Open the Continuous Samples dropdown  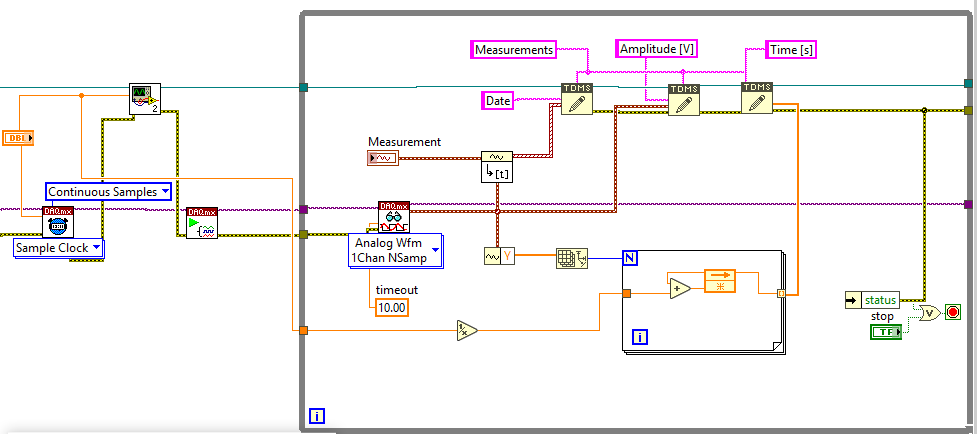click(108, 192)
